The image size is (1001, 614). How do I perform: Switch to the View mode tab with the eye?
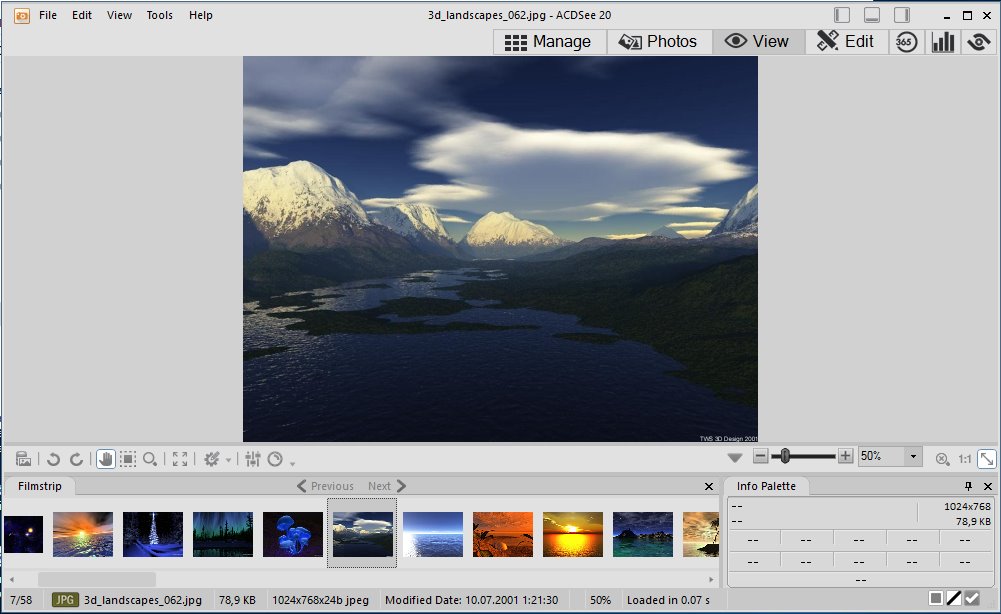click(x=758, y=41)
